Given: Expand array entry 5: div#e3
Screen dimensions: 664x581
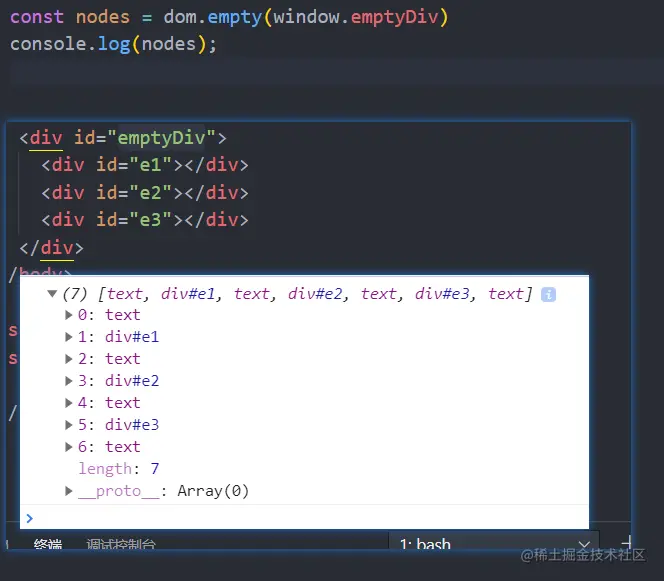Looking at the screenshot, I should (68, 425).
